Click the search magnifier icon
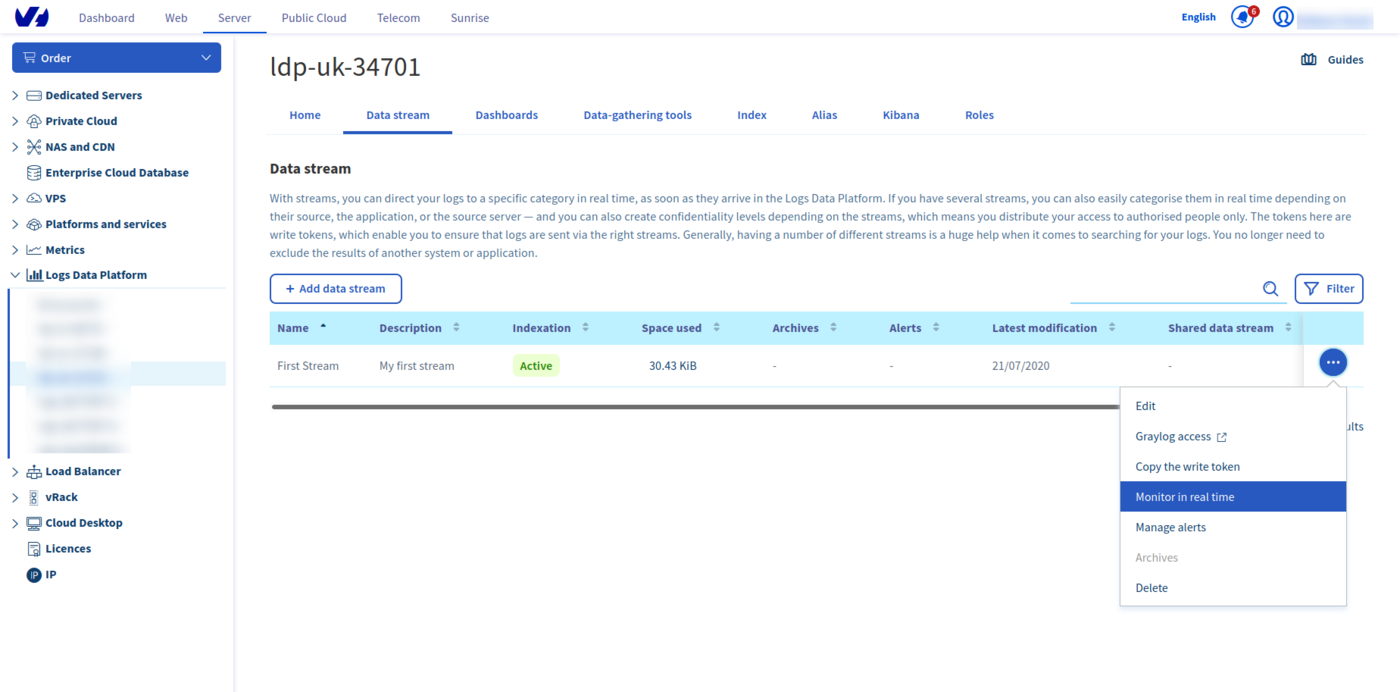The height and width of the screenshot is (692, 1400). [x=1270, y=289]
